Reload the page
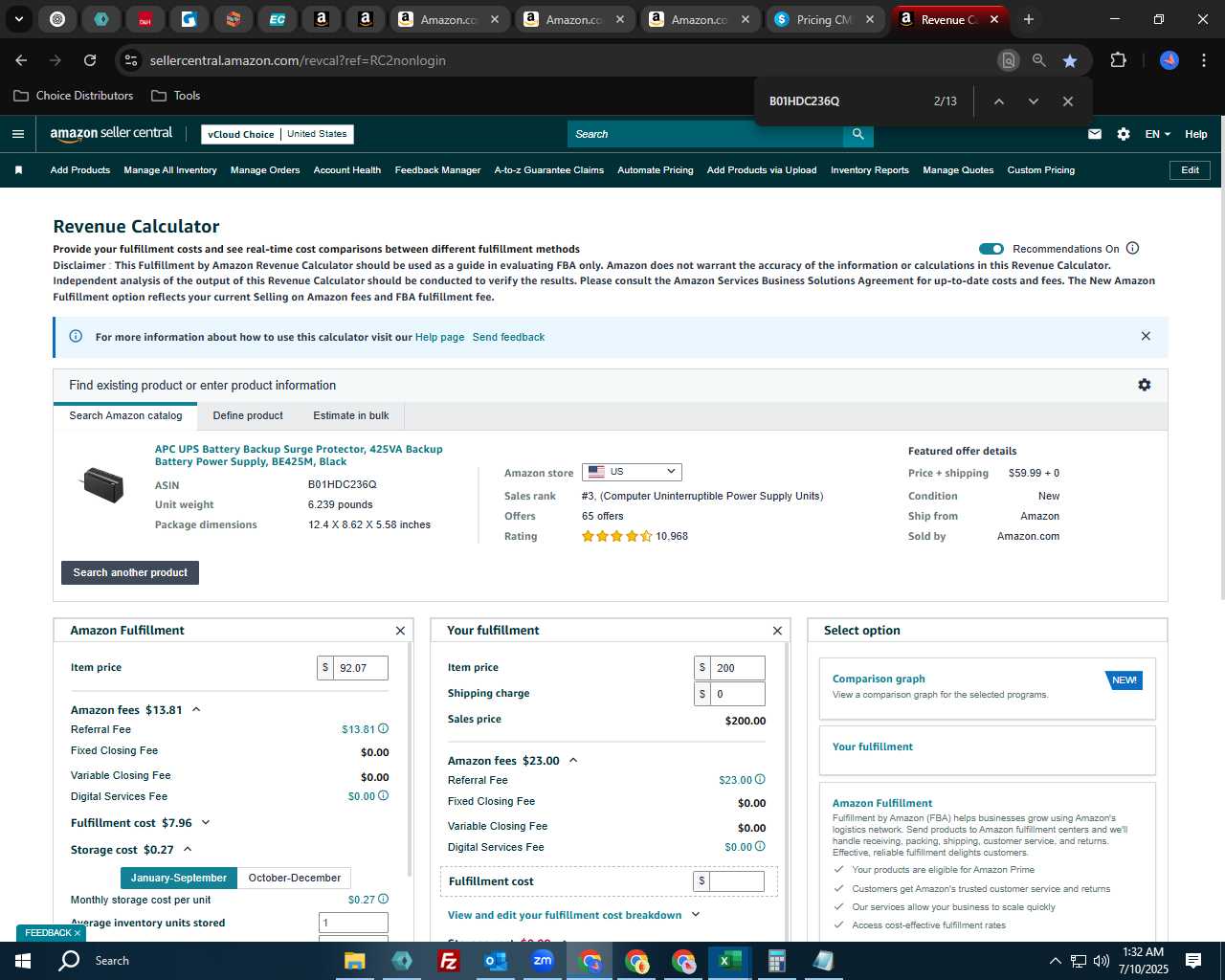This screenshot has height=980, width=1225. pyautogui.click(x=90, y=60)
